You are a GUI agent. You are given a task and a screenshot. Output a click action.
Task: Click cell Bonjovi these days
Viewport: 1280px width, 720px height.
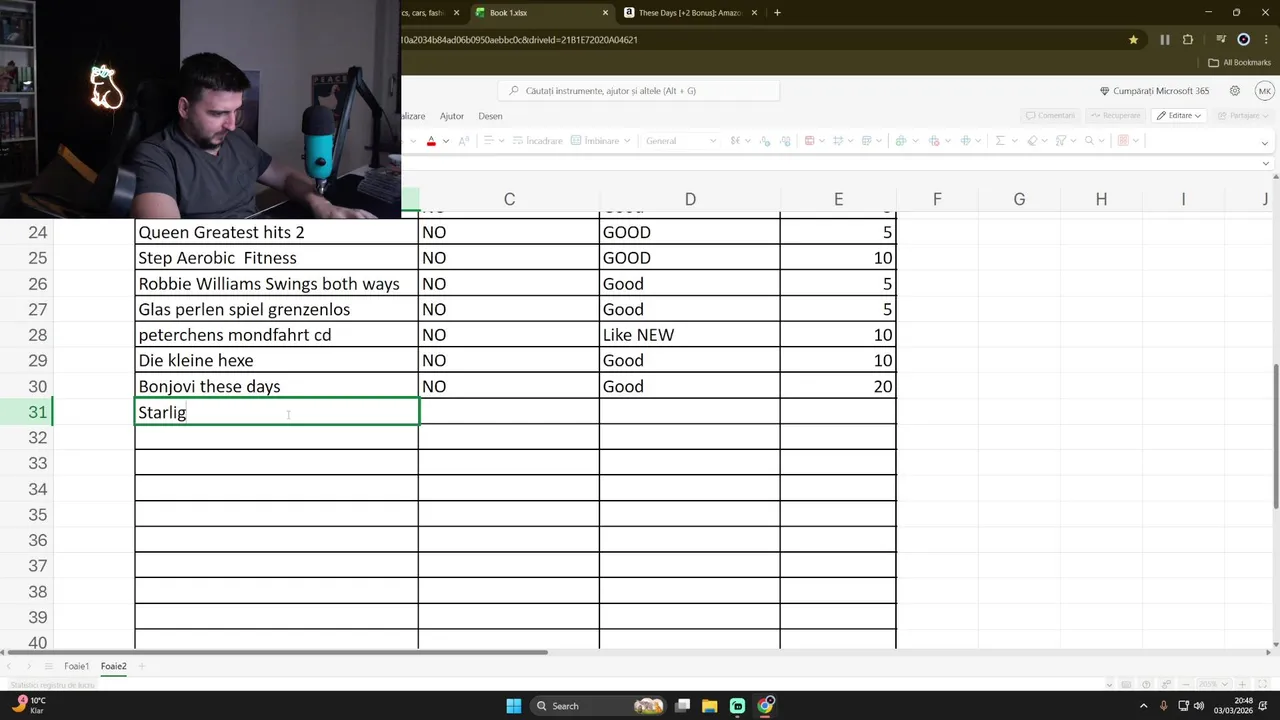tap(277, 386)
